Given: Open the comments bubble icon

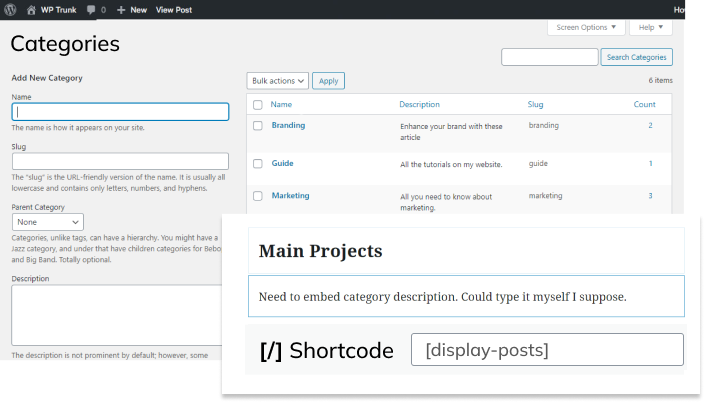Looking at the screenshot, I should [92, 9].
